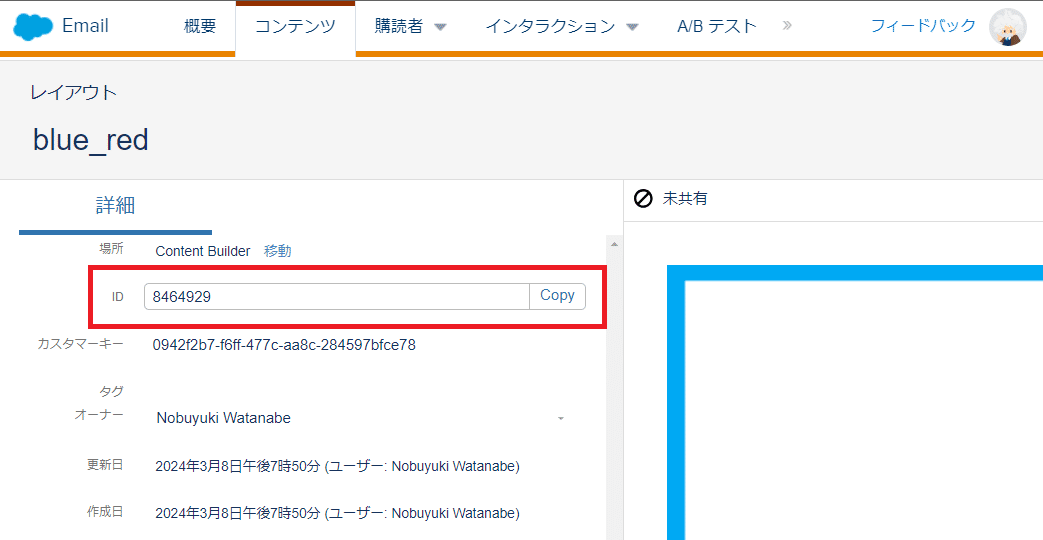Click the ID field containing 8464929
Screen dimensions: 1043x540
[x=337, y=297]
